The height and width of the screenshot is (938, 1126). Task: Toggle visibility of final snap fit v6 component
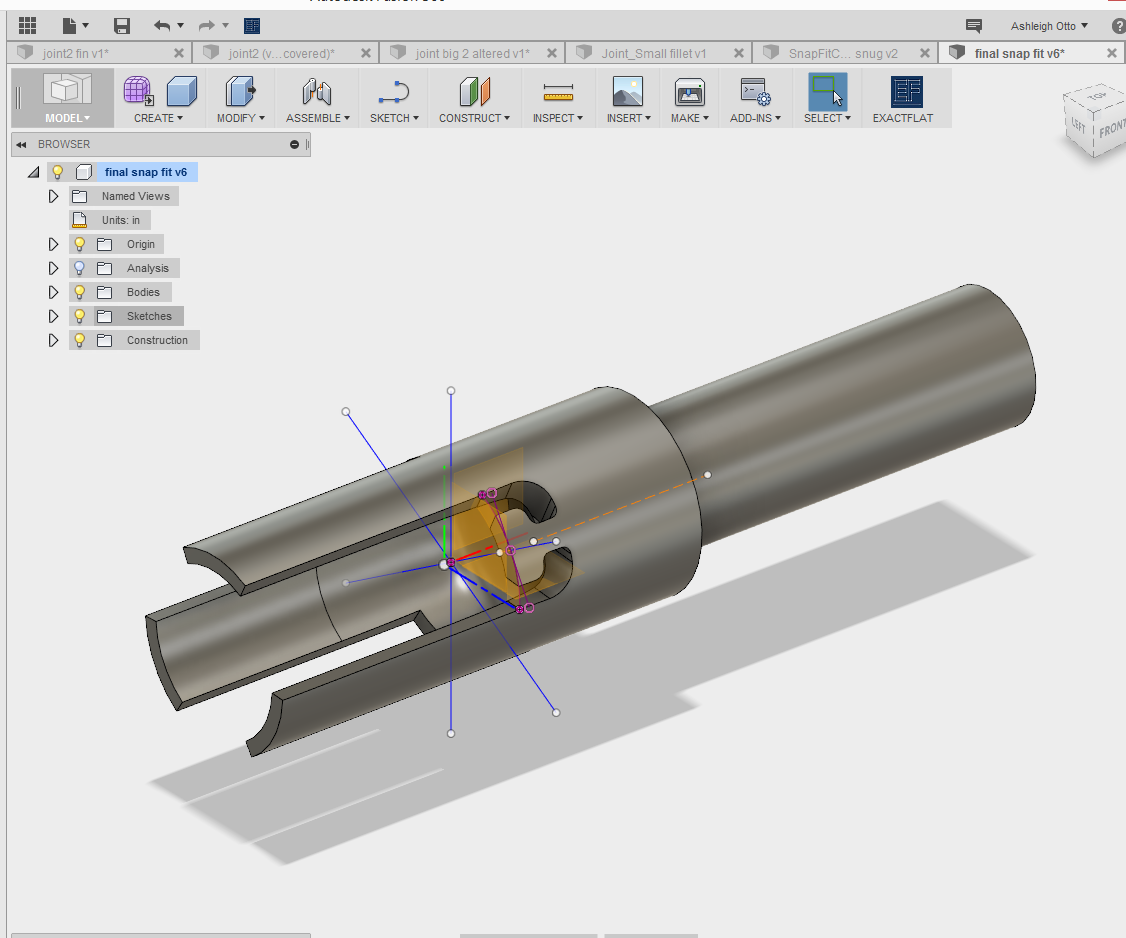click(x=57, y=172)
